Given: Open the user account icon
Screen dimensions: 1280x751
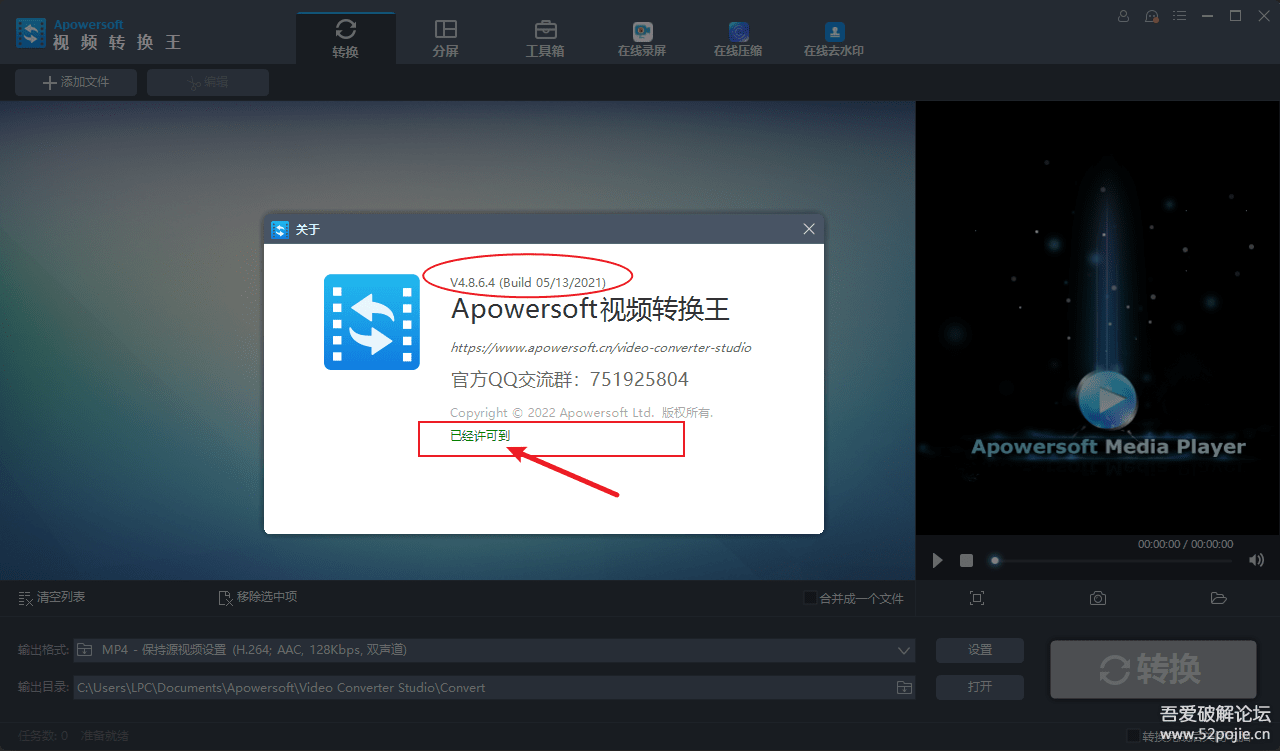Looking at the screenshot, I should pyautogui.click(x=1124, y=16).
